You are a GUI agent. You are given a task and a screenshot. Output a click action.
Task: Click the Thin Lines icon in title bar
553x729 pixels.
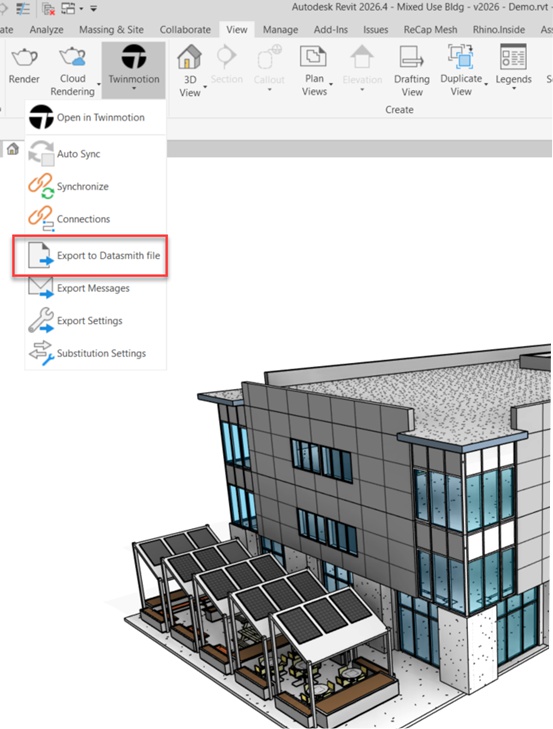pos(23,8)
